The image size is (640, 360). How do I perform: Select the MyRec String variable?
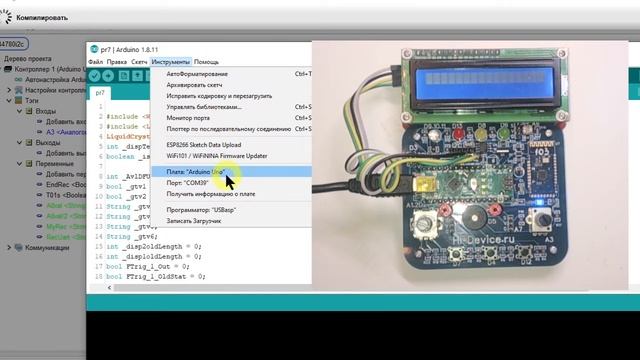(x=65, y=226)
